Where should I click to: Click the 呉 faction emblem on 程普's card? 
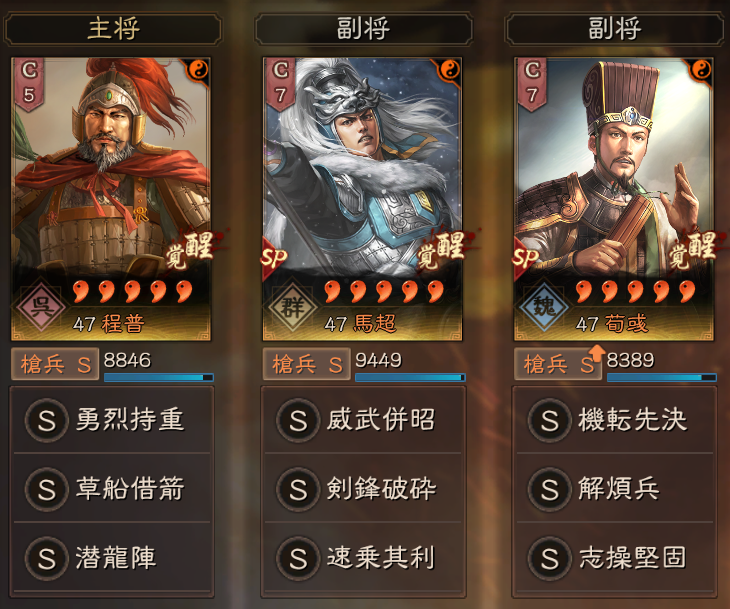pos(41,306)
